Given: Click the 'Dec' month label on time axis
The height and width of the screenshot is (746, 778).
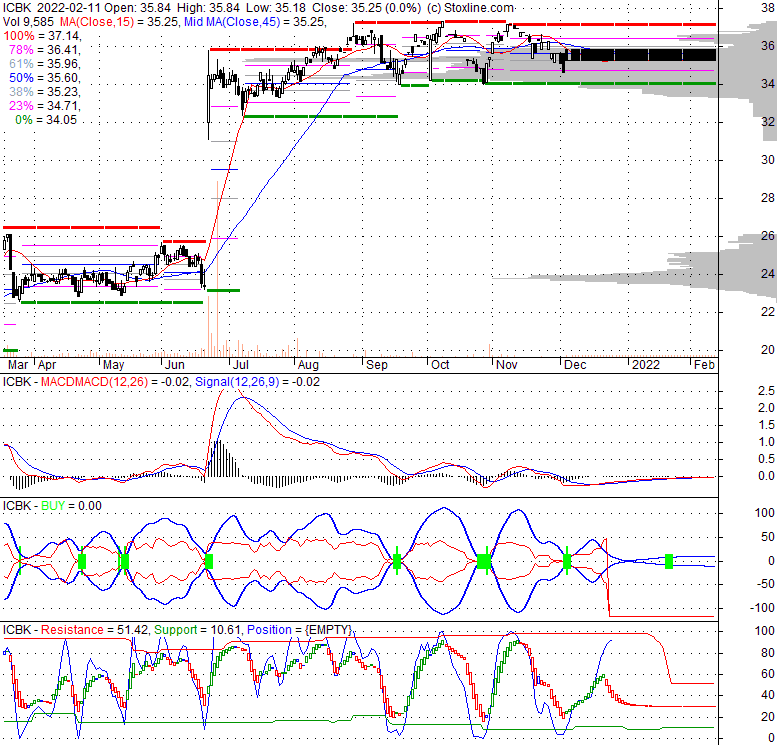Looking at the screenshot, I should 575,365.
